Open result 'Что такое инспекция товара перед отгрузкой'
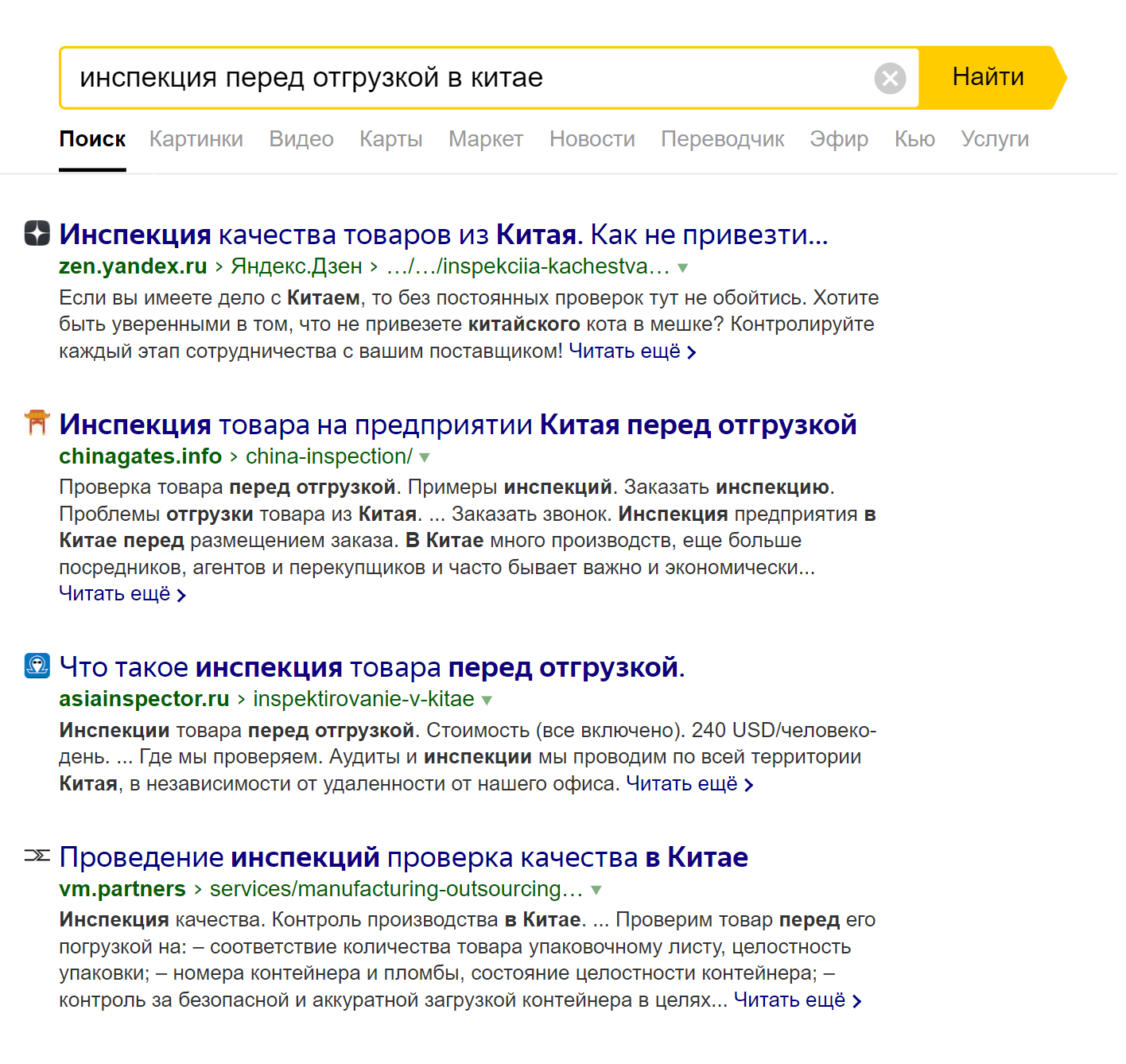The image size is (1126, 1064). click(x=372, y=667)
